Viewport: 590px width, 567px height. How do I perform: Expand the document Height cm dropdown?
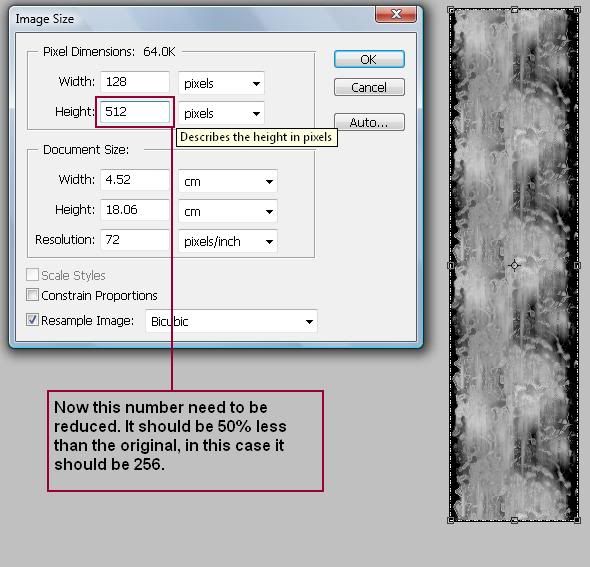tap(228, 211)
